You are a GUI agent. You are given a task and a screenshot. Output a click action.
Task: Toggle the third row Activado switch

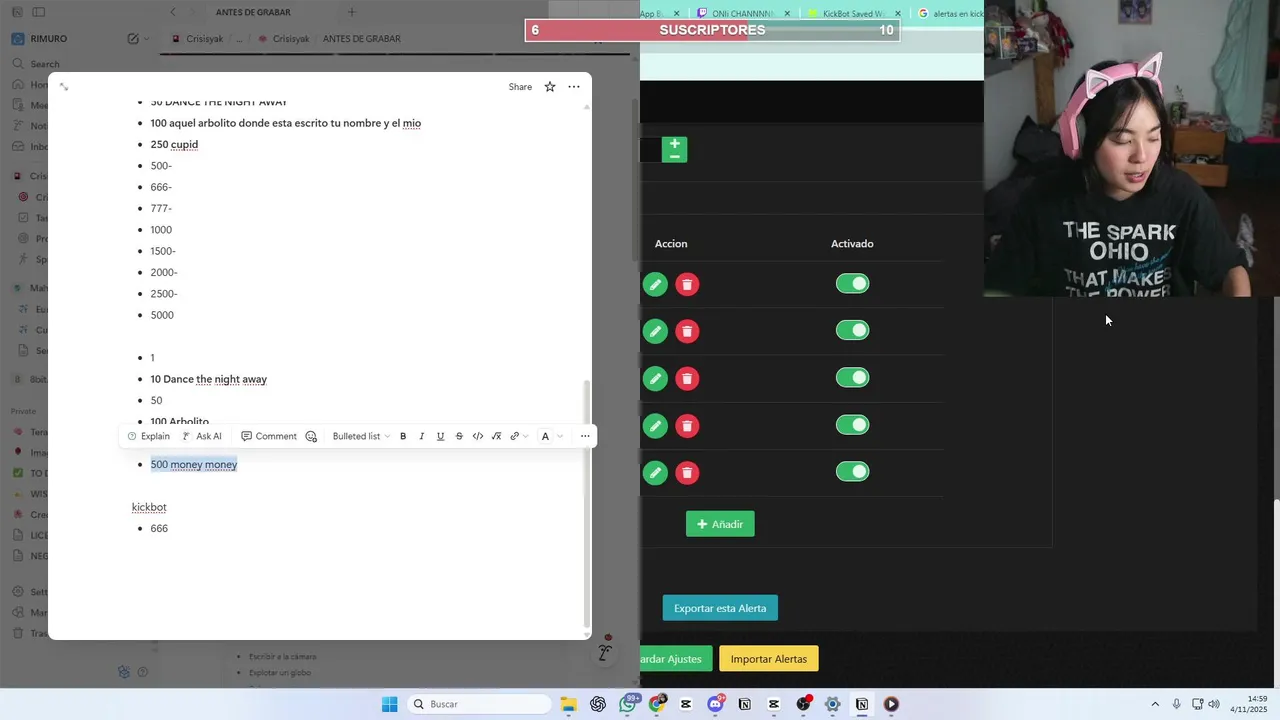[853, 378]
